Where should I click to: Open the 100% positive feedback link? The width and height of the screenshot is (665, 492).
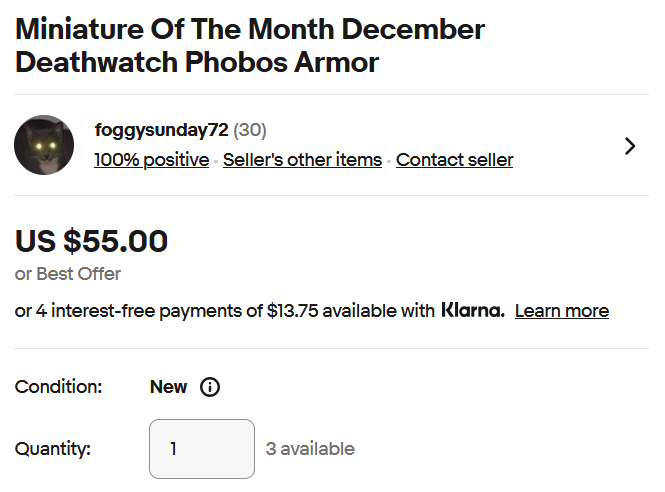152,160
